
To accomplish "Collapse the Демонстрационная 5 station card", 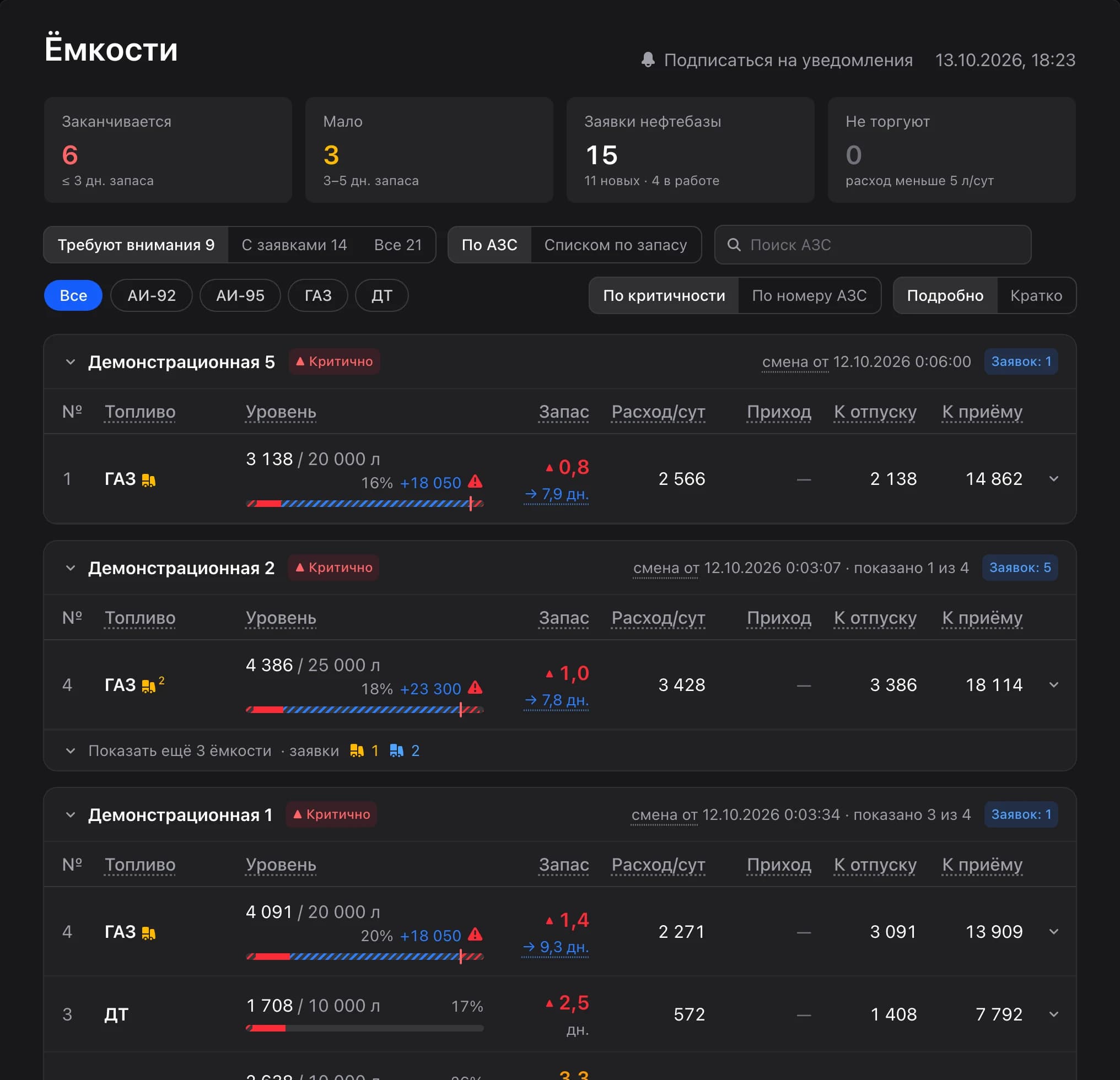I will tap(71, 362).
